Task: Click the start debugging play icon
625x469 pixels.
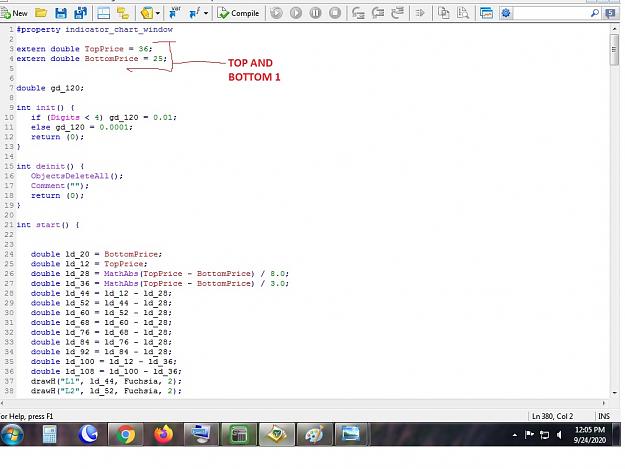Action: pos(296,13)
